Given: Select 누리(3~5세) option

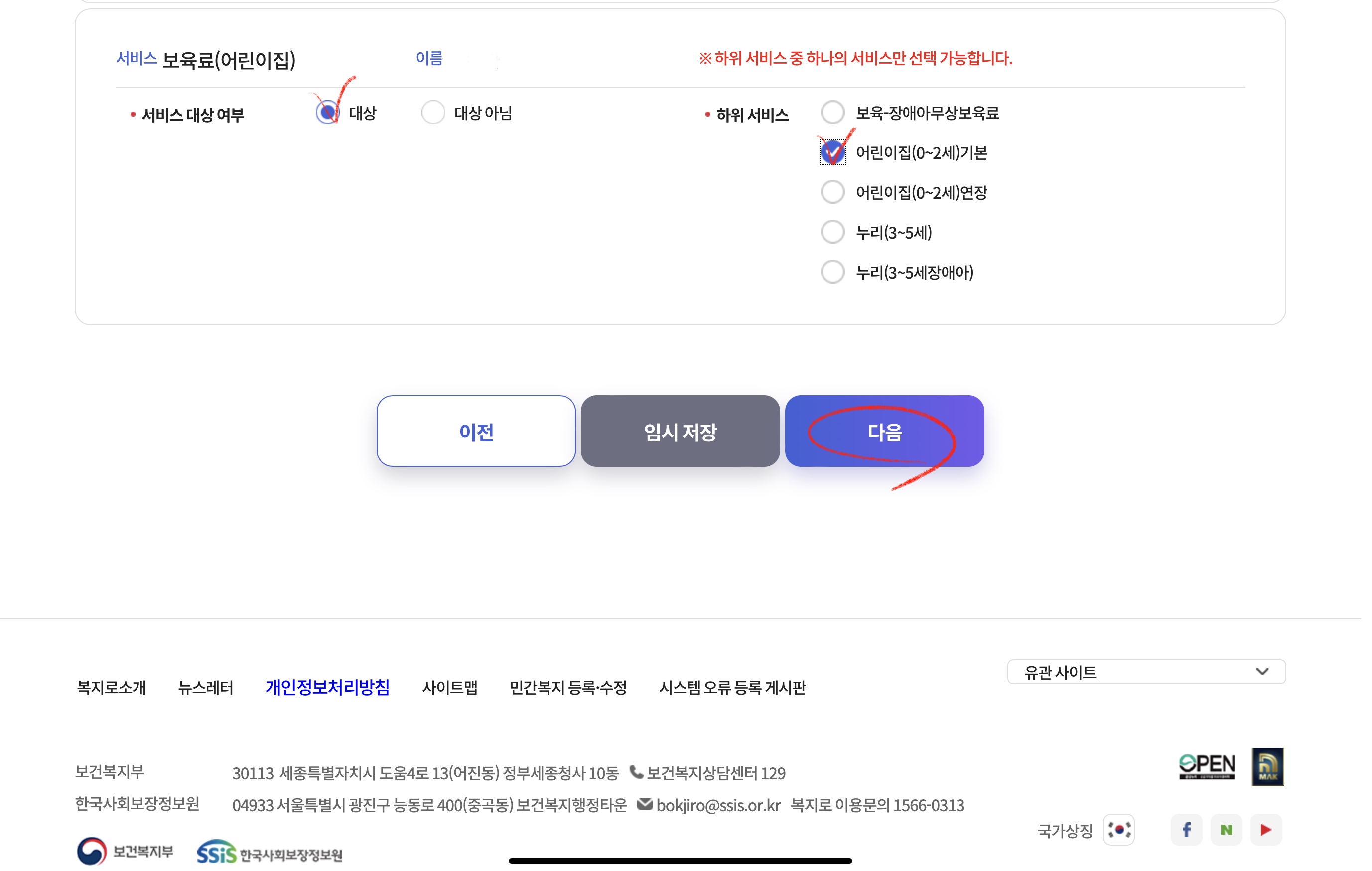Looking at the screenshot, I should pos(832,232).
